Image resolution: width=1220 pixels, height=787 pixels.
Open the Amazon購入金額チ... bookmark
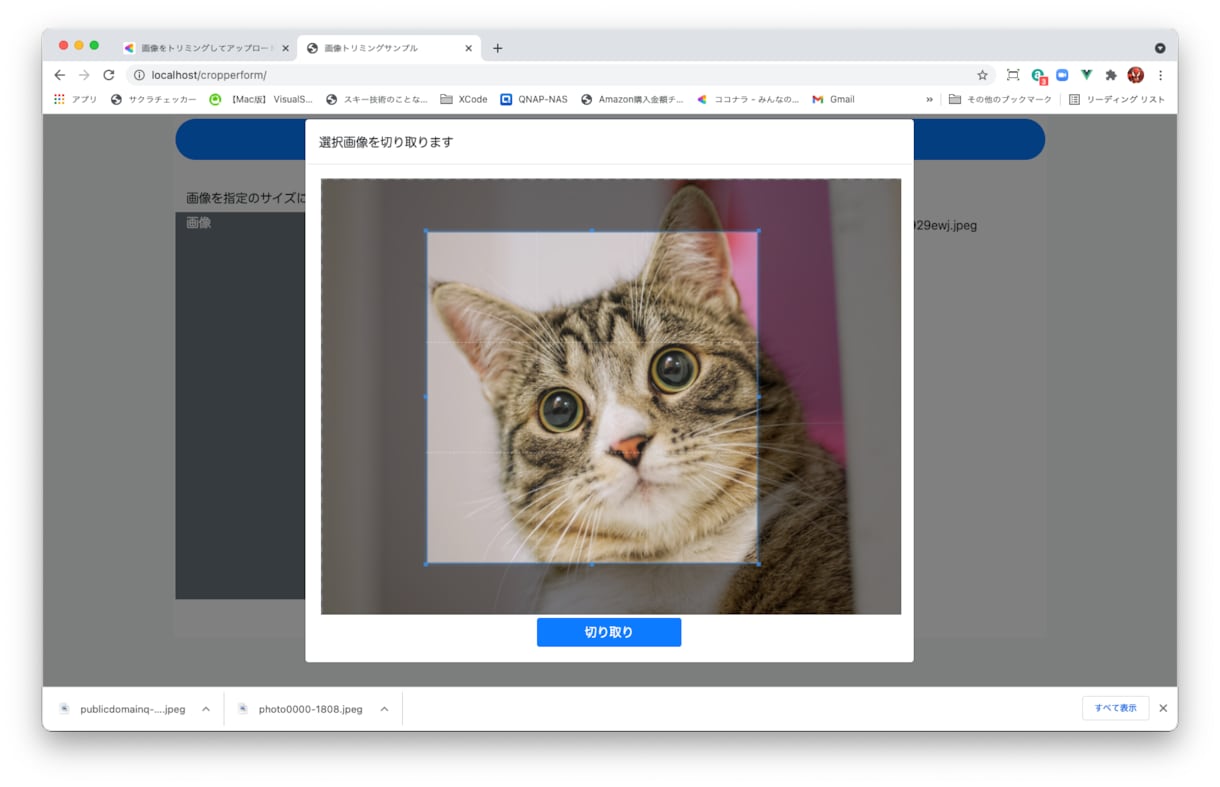[632, 99]
